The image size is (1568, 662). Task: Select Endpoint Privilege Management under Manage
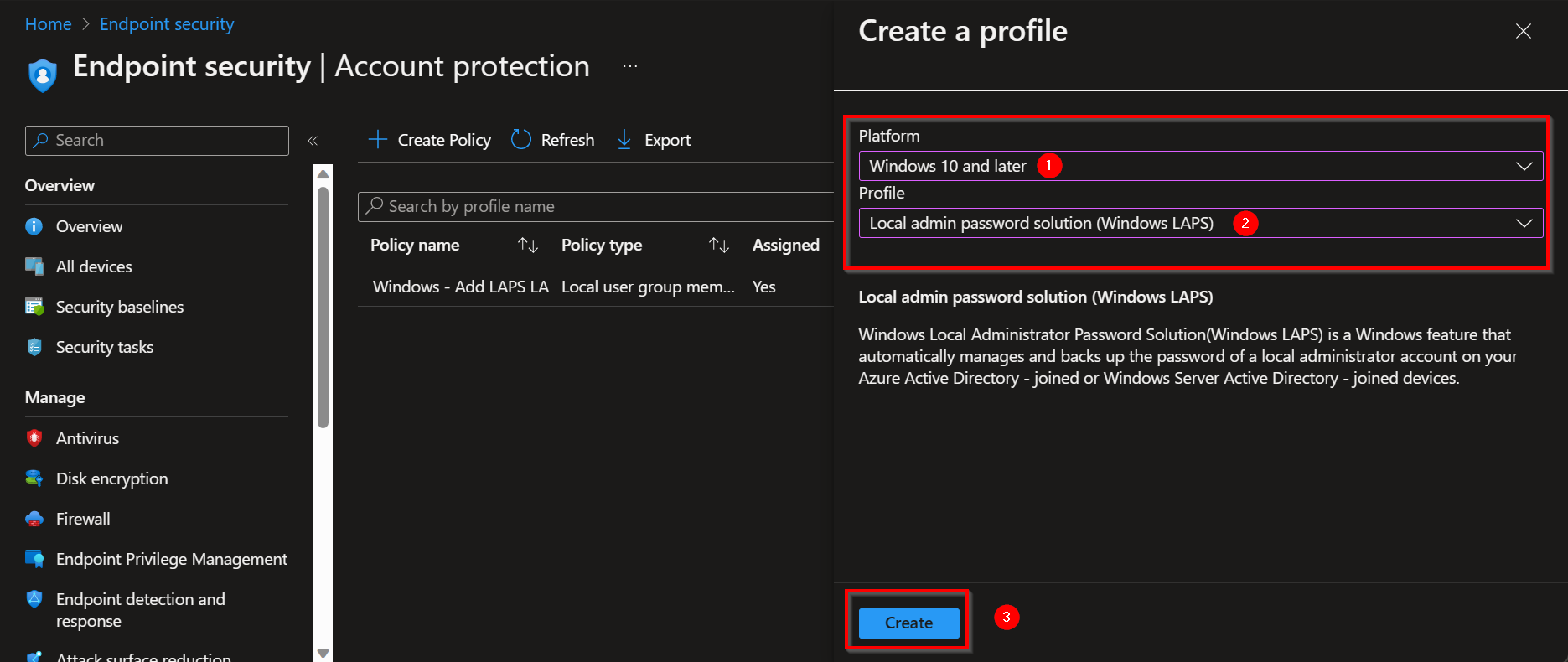pos(172,559)
